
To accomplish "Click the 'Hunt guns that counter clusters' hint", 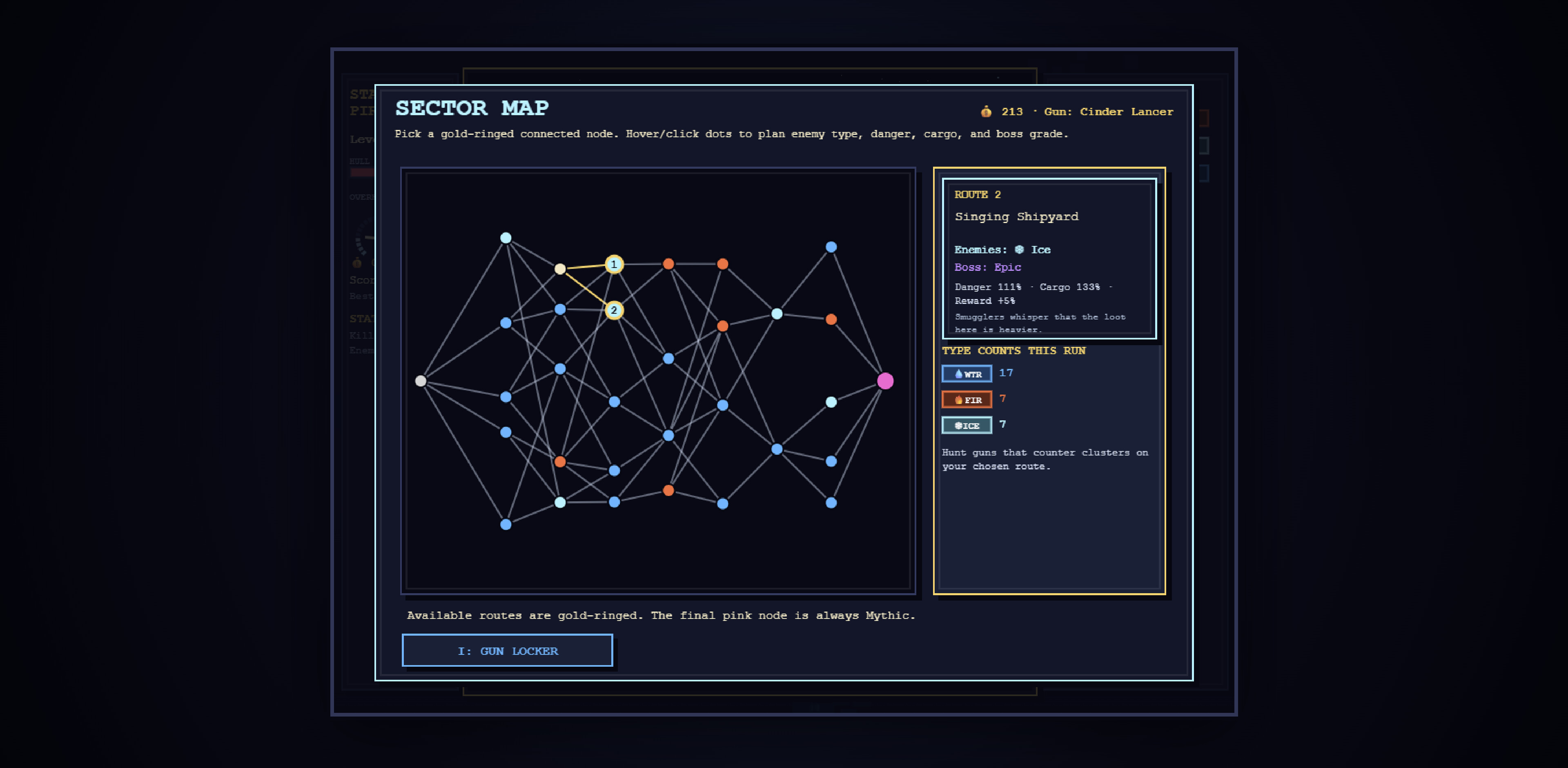I will (x=1045, y=459).
